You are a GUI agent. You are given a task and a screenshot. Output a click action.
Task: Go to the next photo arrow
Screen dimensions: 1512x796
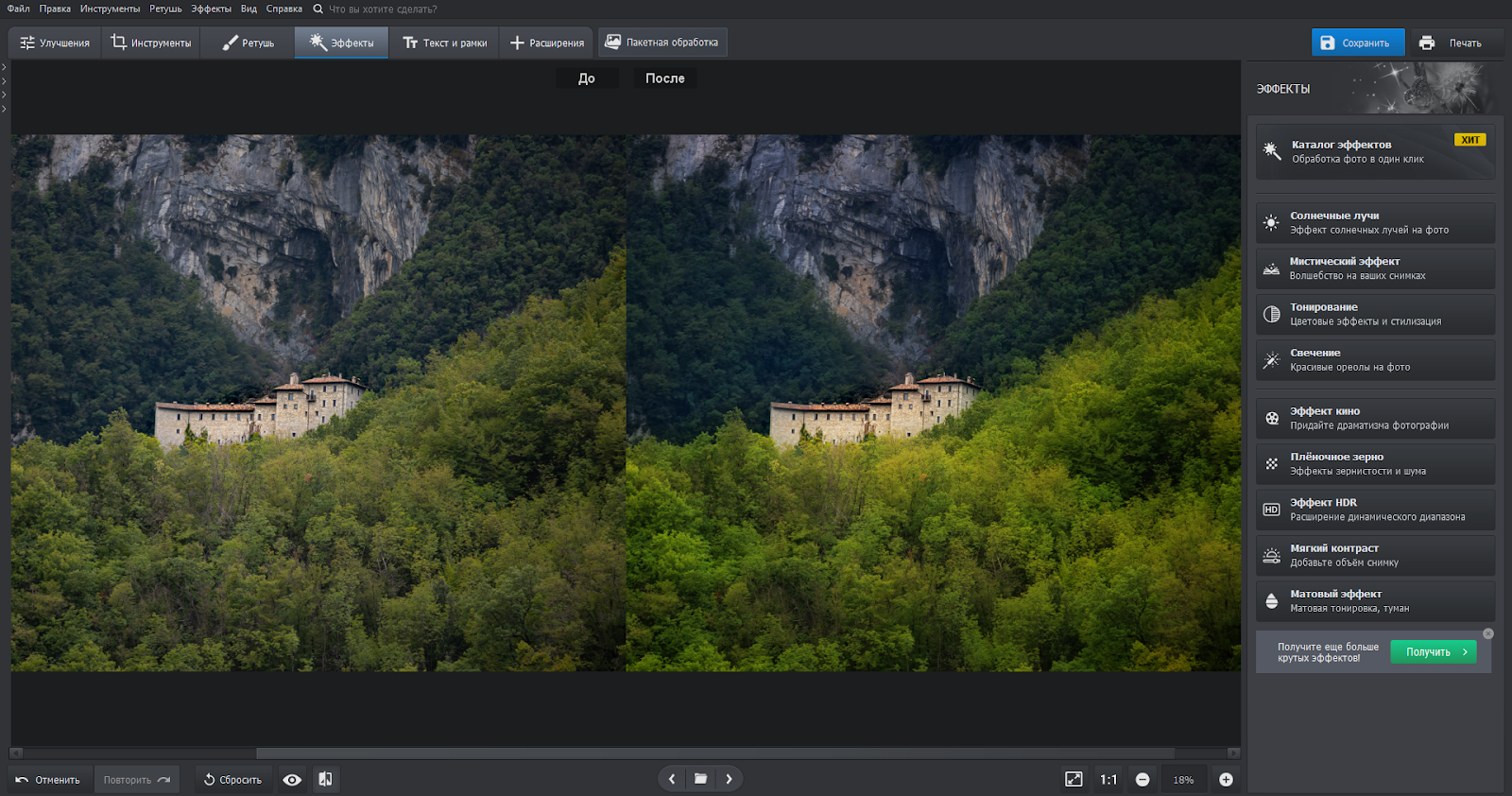point(729,779)
